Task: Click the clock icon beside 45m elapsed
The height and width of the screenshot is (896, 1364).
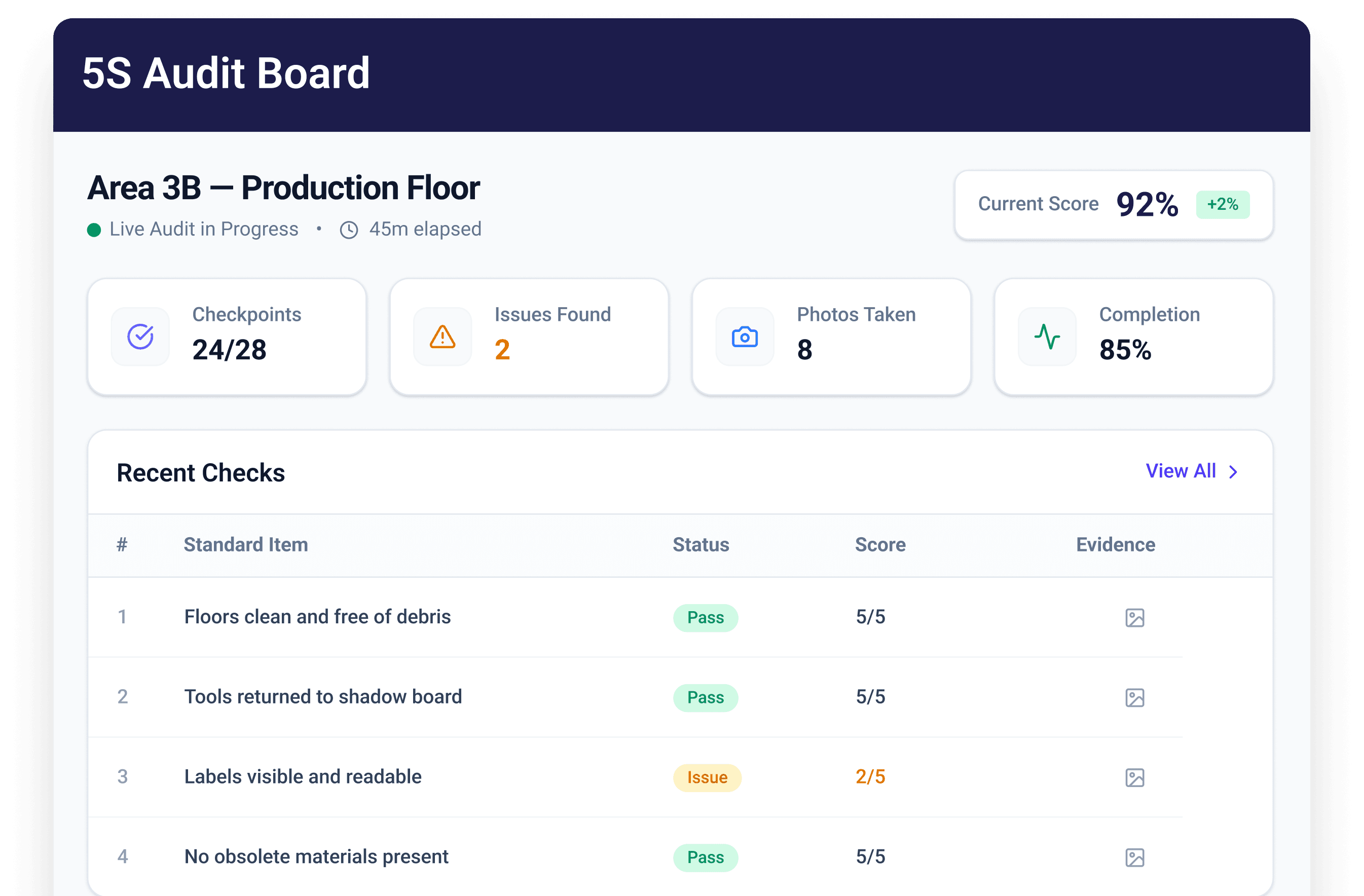Action: [348, 230]
